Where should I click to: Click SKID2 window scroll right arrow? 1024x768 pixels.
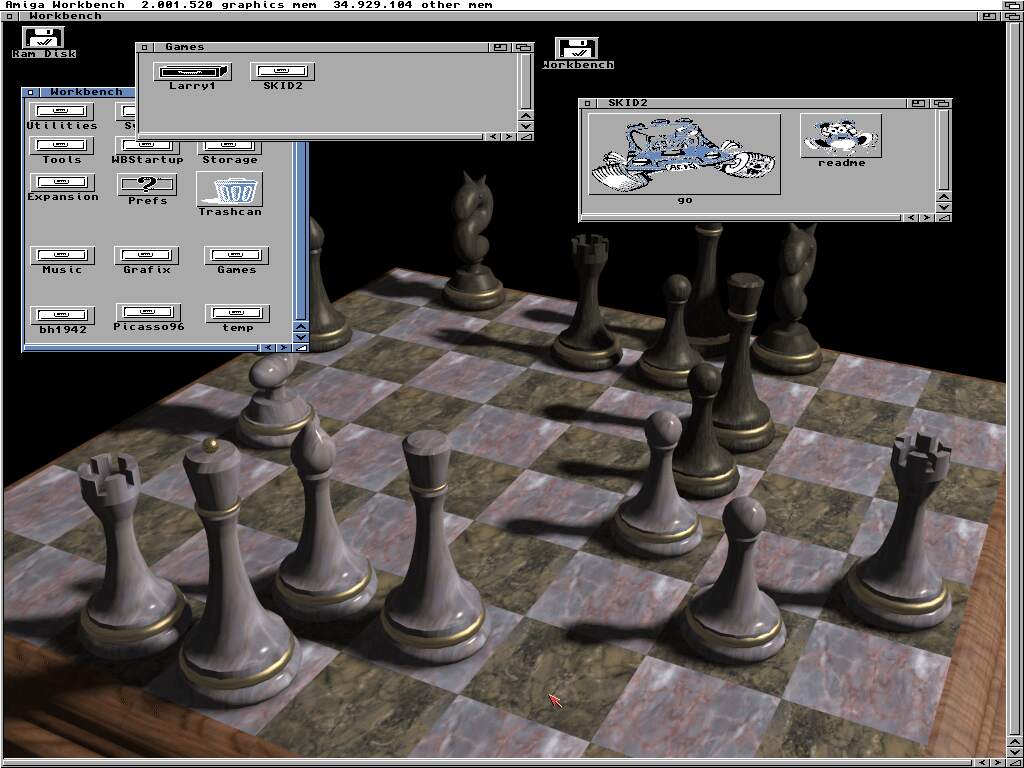(x=926, y=217)
